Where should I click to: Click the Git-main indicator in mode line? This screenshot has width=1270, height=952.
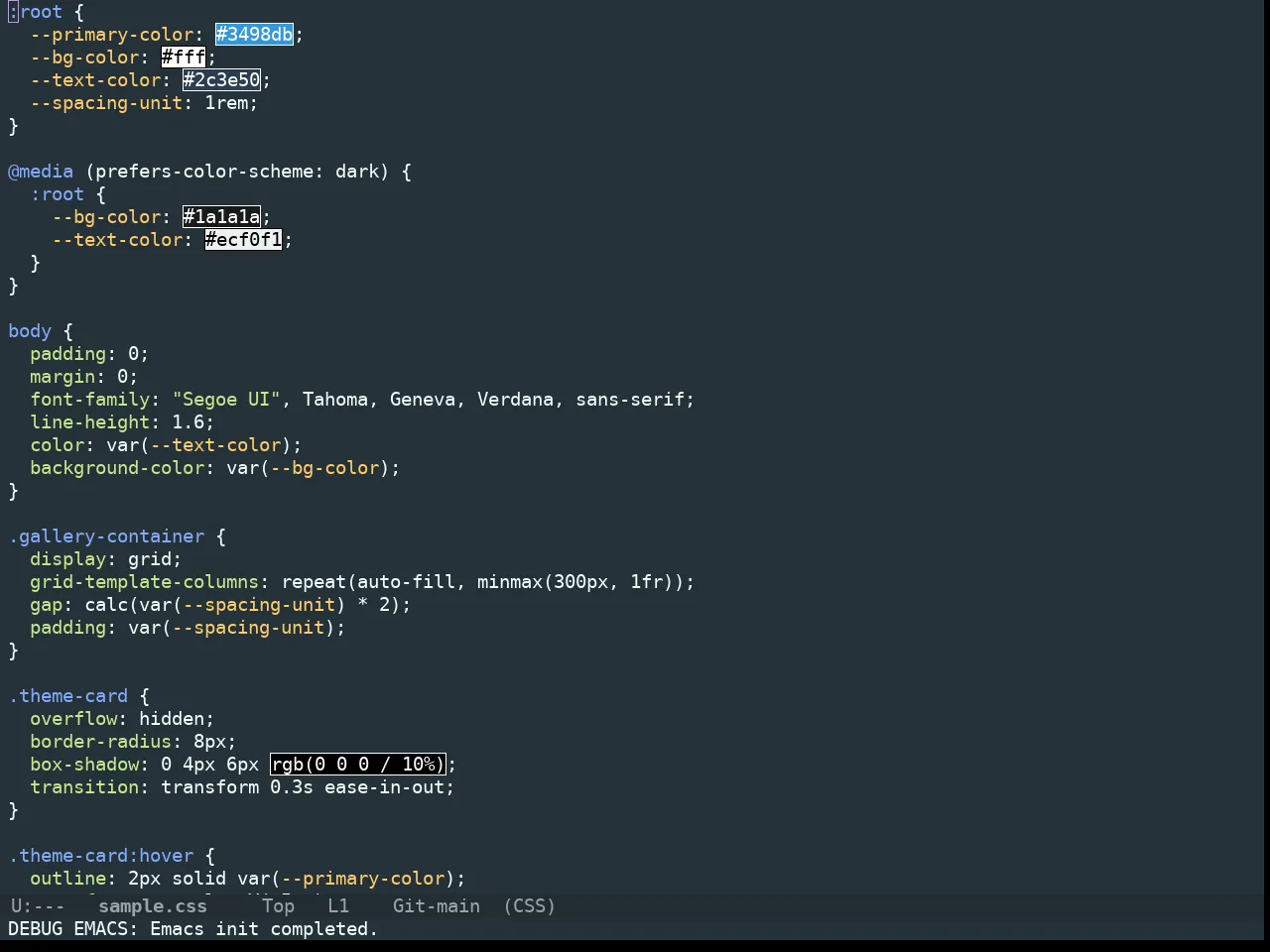pyautogui.click(x=437, y=906)
